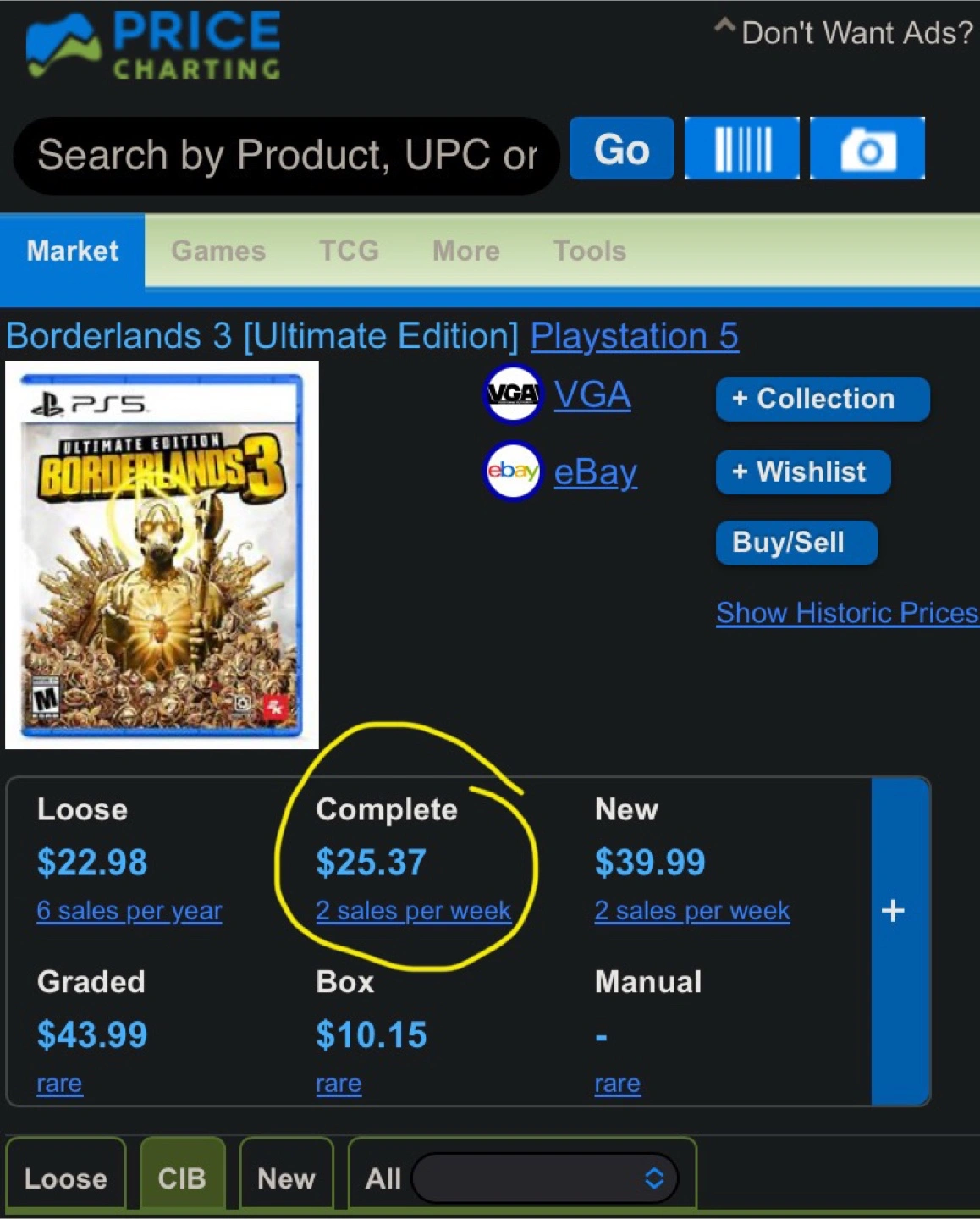980x1219 pixels.
Task: Open the Tools menu
Action: tap(590, 251)
